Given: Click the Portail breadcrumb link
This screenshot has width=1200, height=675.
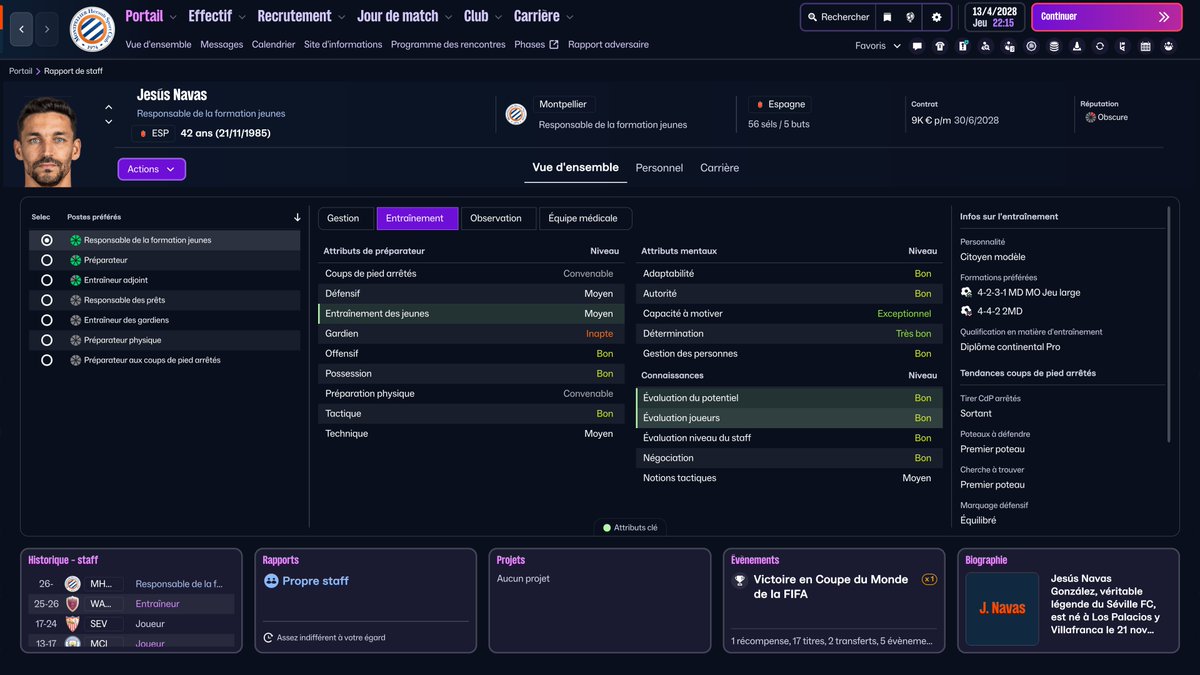Looking at the screenshot, I should click(20, 71).
